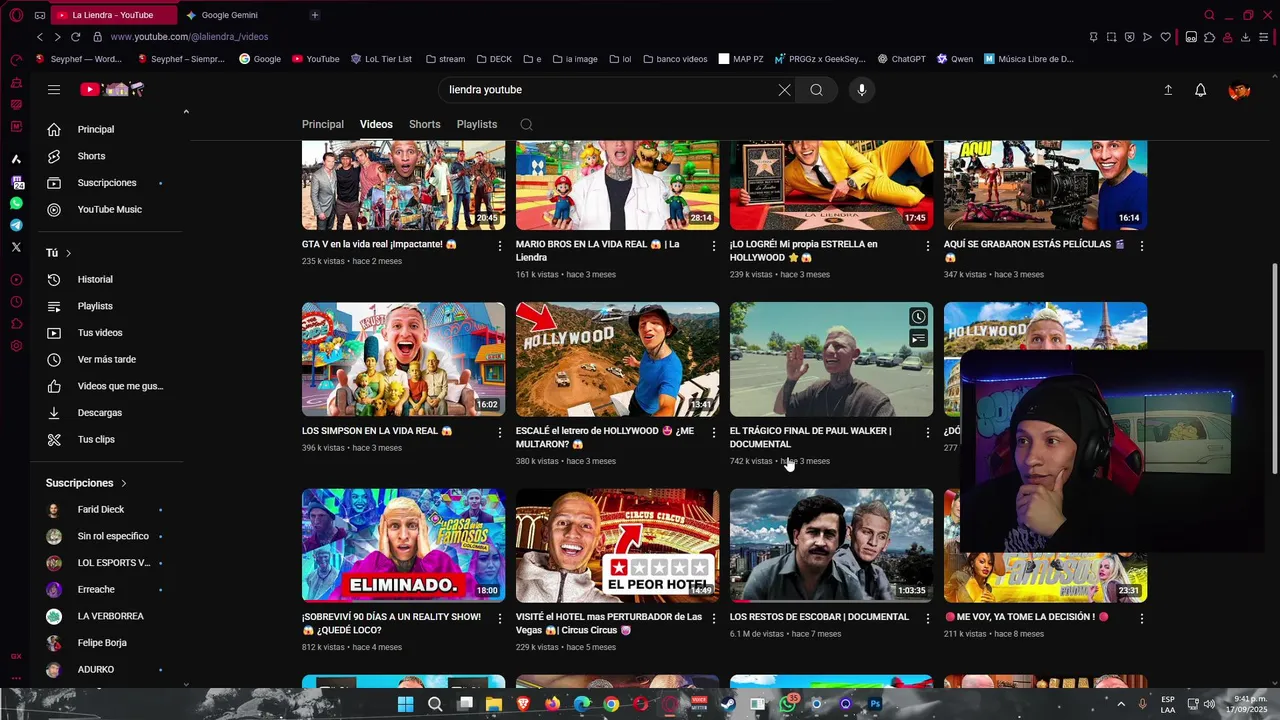Open the Windows Start menu

405,704
